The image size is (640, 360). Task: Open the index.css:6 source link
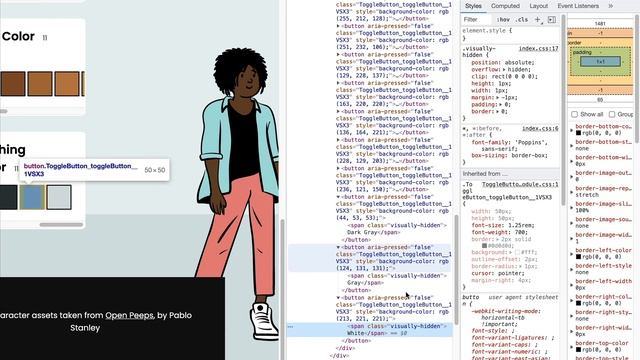[x=540, y=129]
